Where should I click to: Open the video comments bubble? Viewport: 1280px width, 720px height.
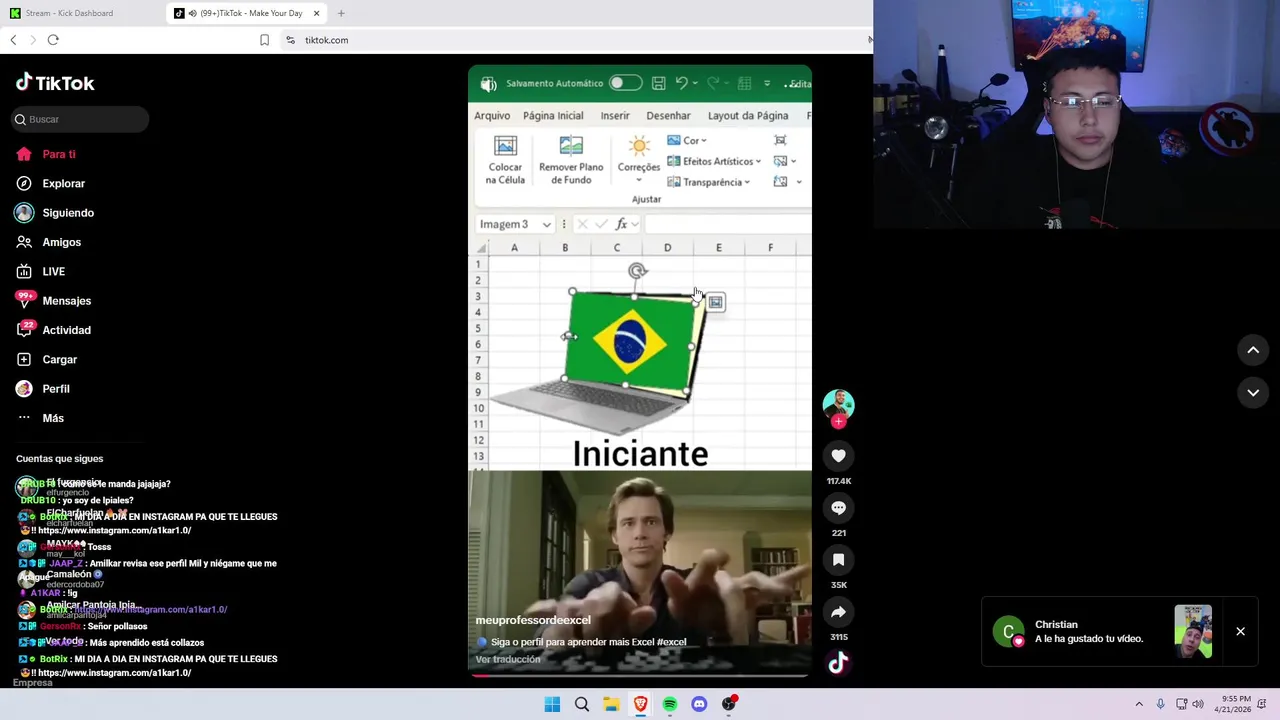[838, 508]
